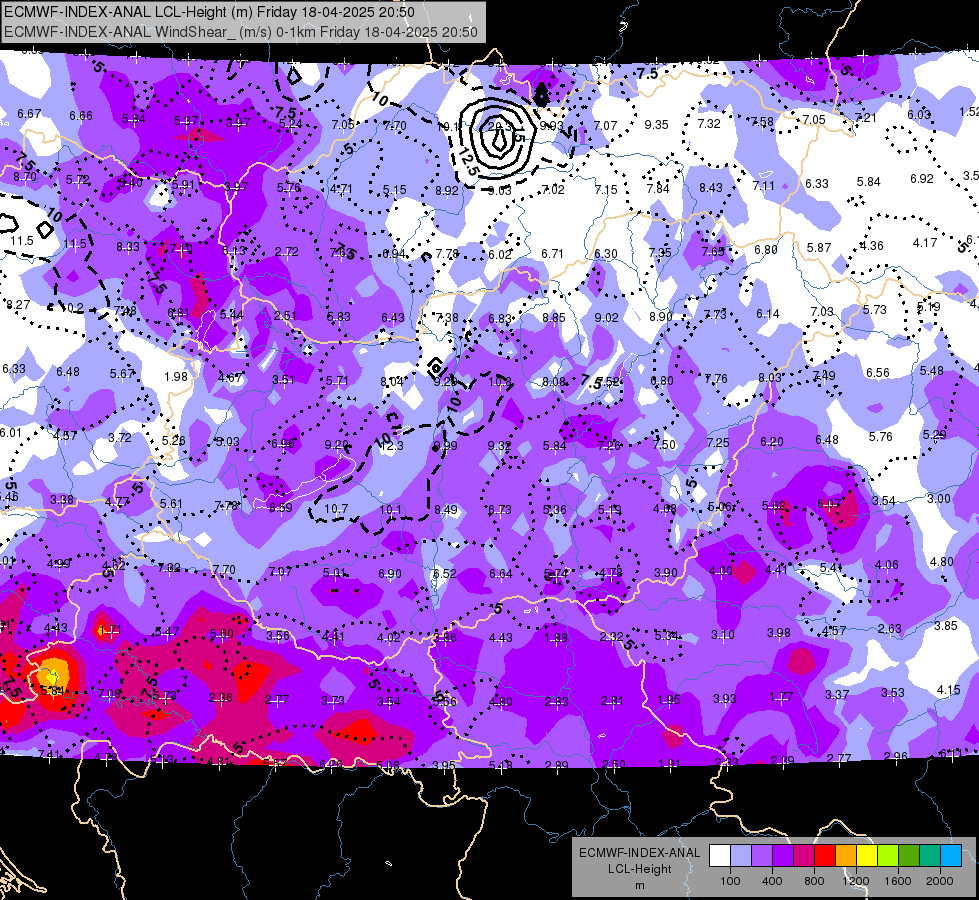
Task: Click the dark green legend swatch after 1600
Action: coord(909,856)
